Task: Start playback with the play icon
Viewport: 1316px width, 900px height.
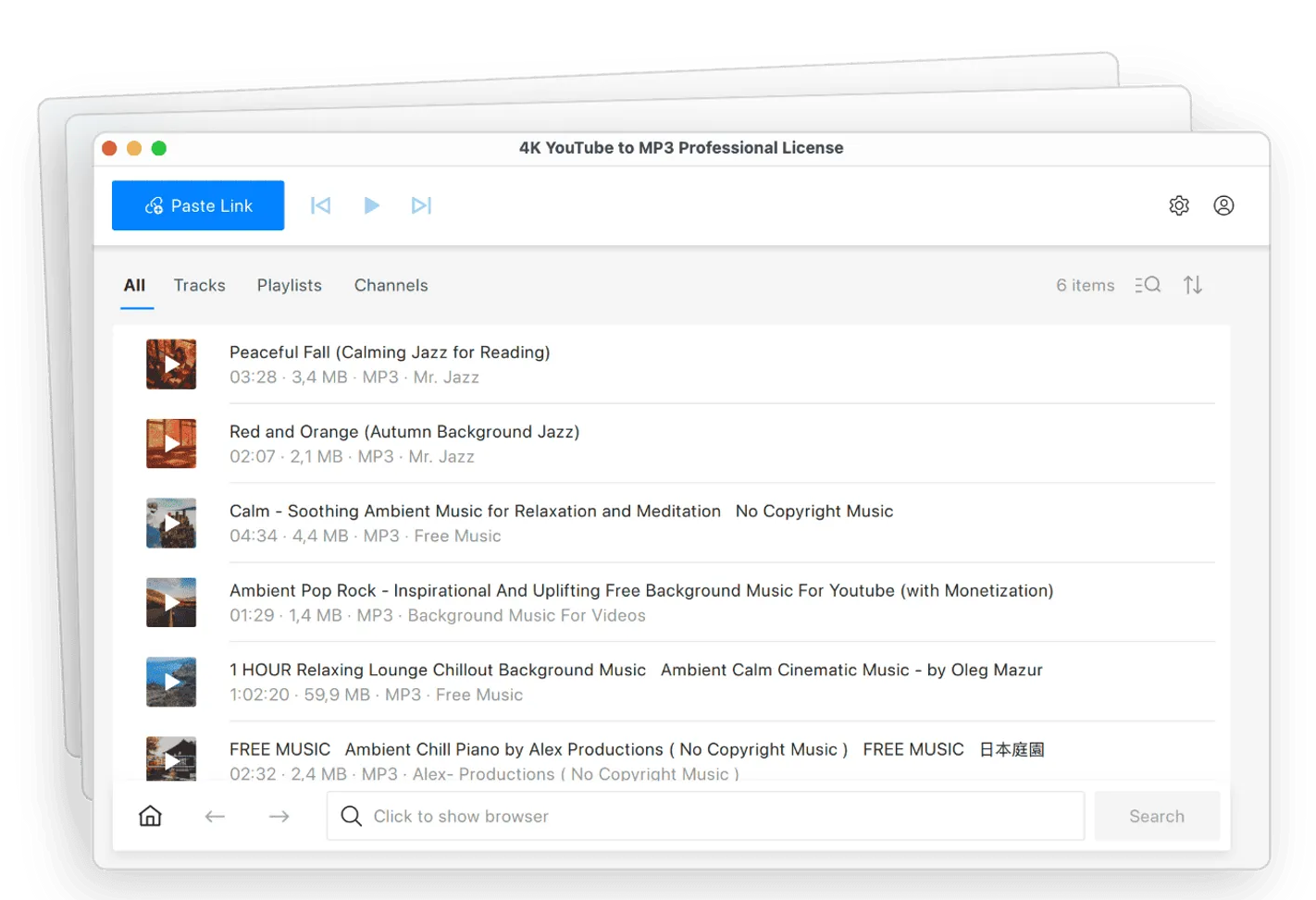Action: tap(372, 205)
